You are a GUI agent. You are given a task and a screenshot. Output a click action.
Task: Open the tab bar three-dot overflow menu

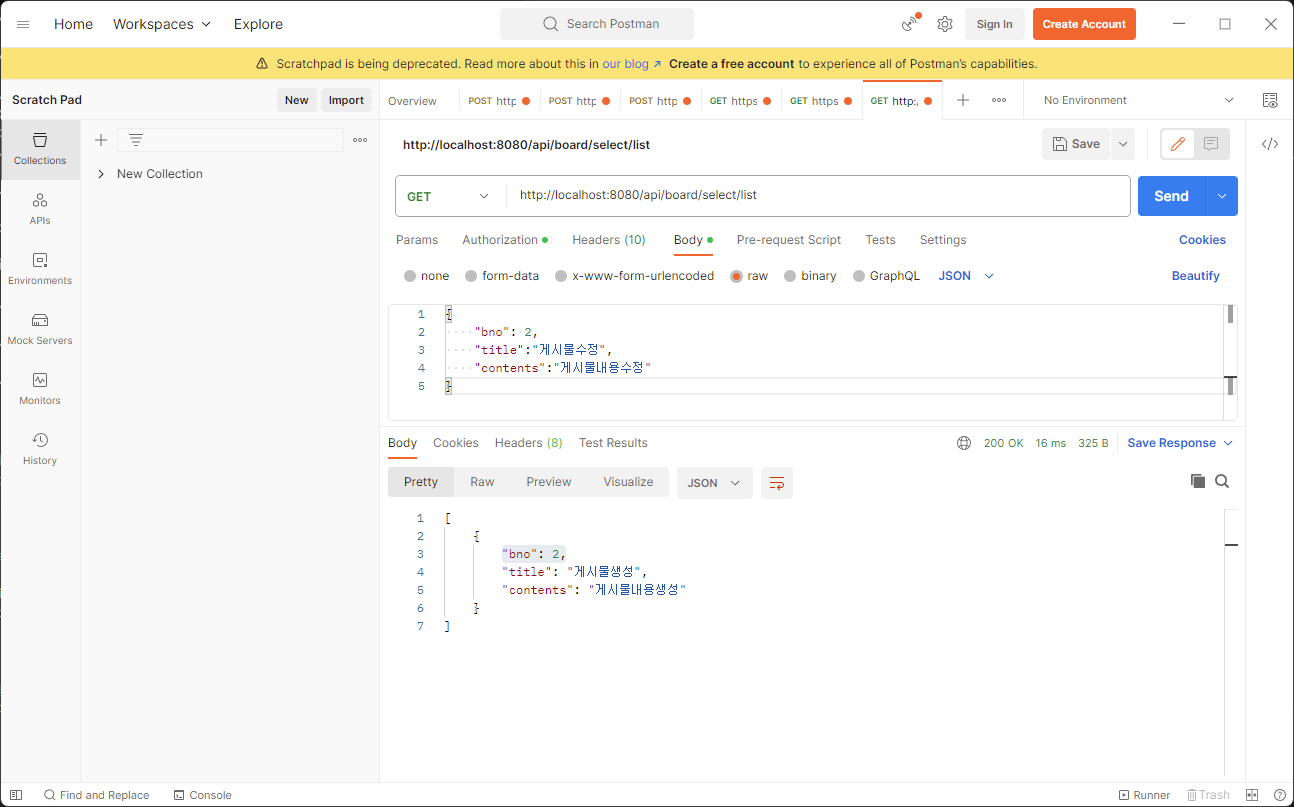[999, 100]
